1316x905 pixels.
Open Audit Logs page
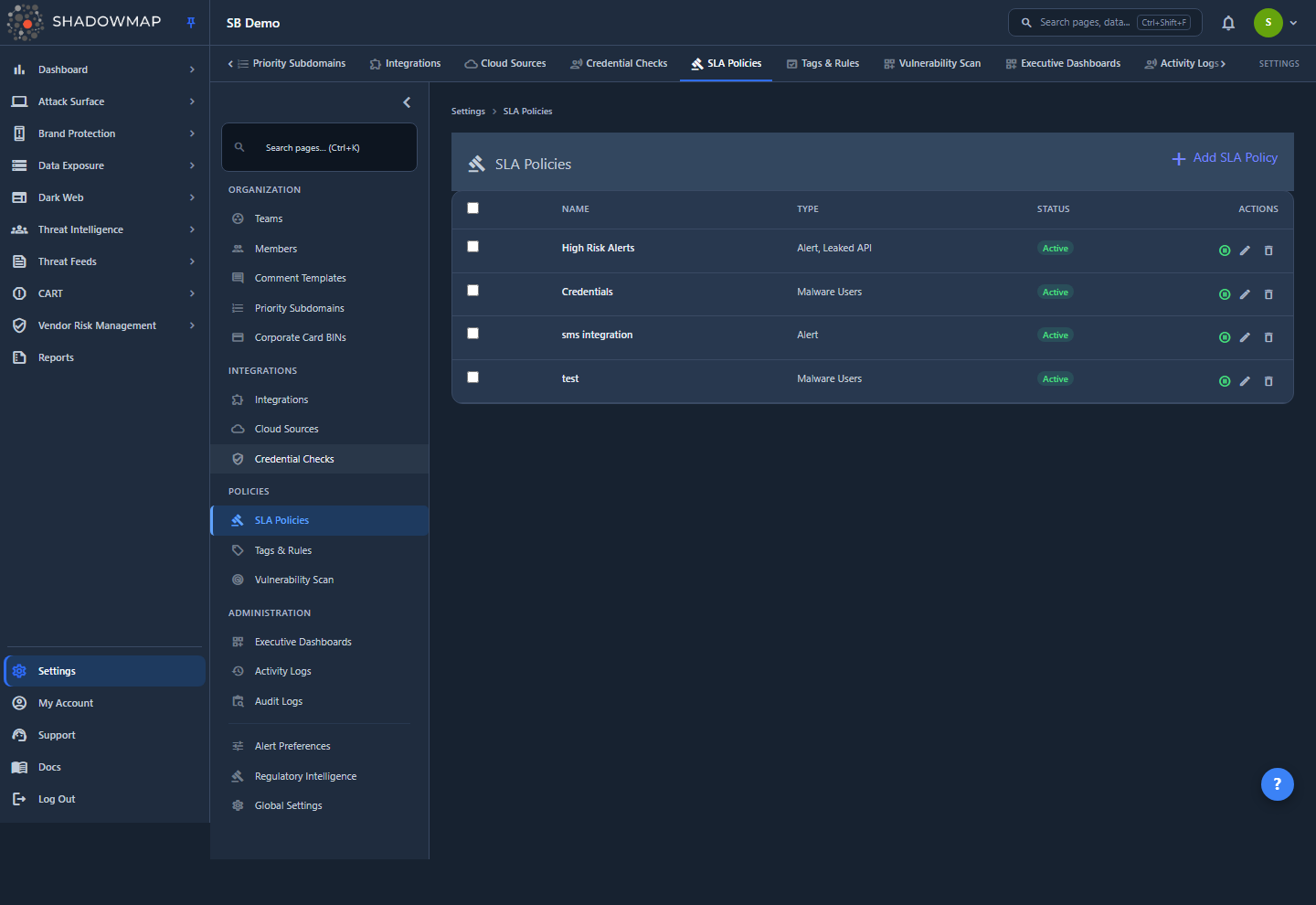tap(320, 701)
